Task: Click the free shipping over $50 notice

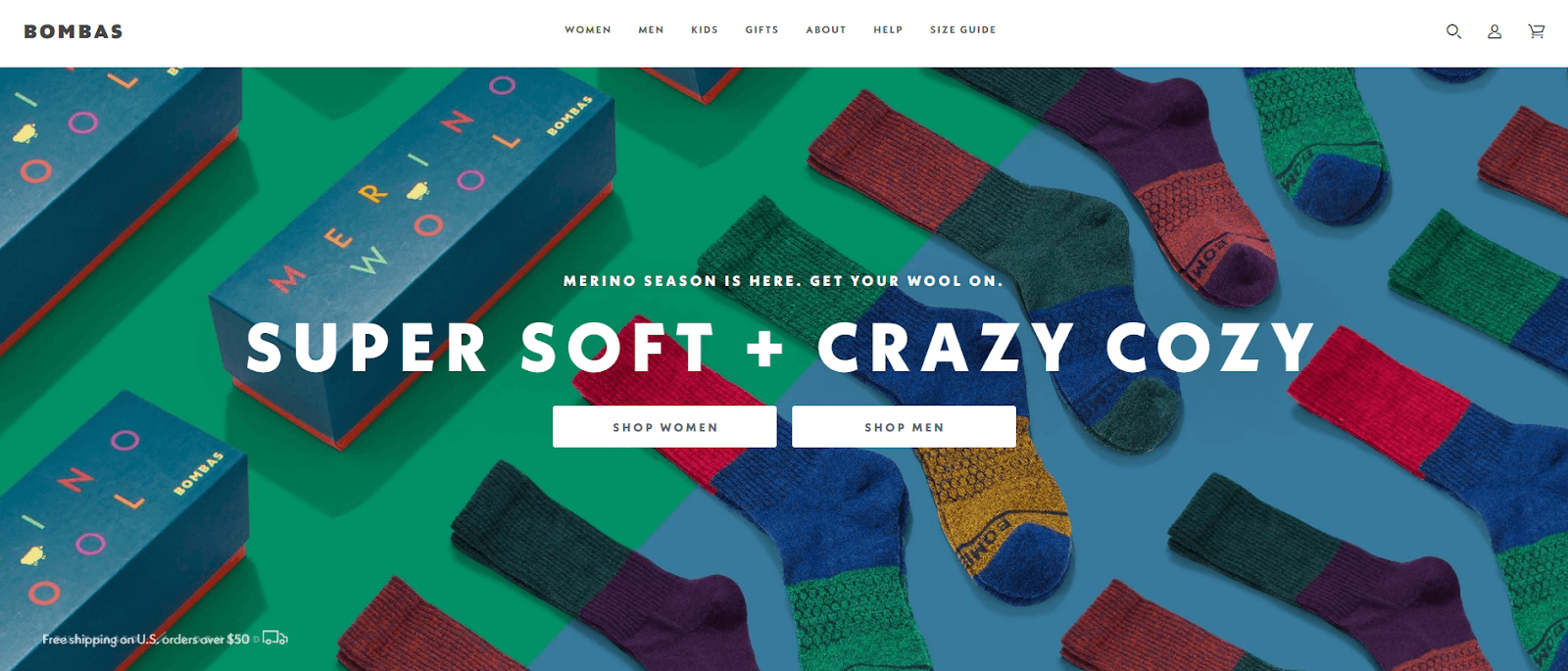Action: [x=146, y=639]
